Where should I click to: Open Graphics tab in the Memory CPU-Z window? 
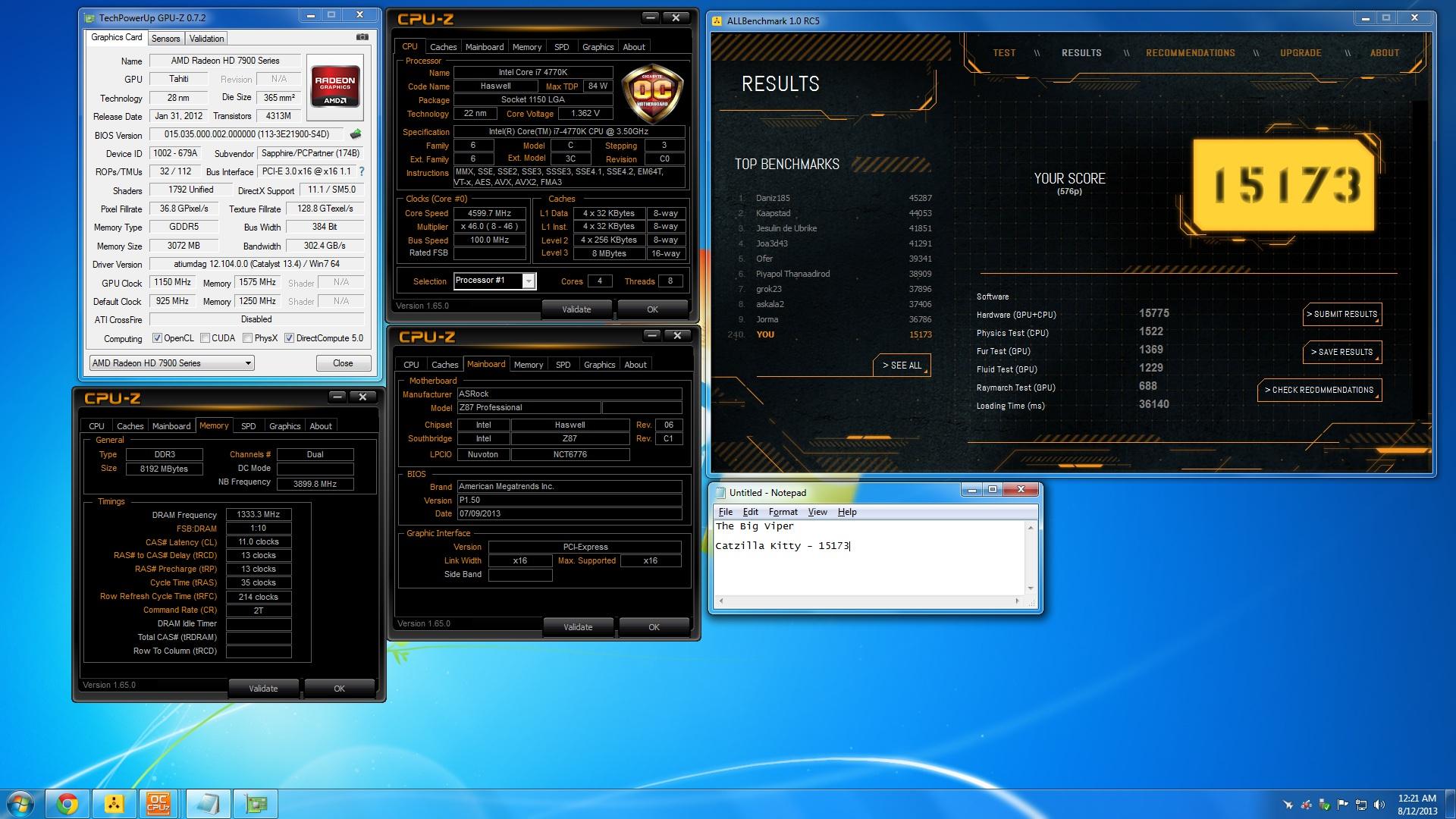tap(285, 426)
